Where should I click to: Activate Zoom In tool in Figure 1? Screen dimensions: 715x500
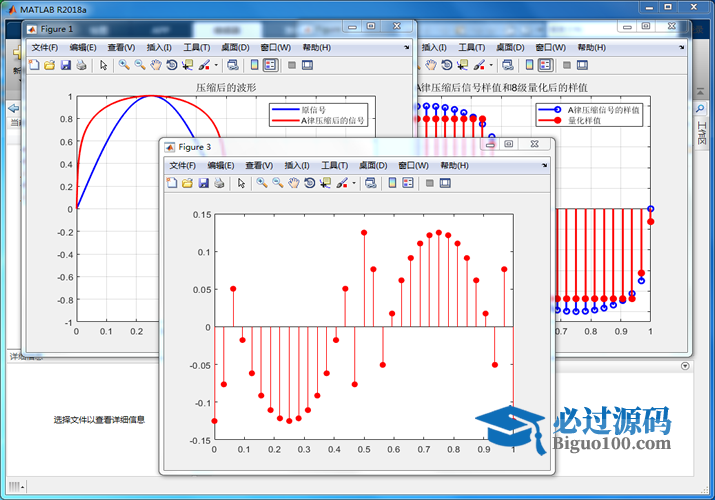124,65
